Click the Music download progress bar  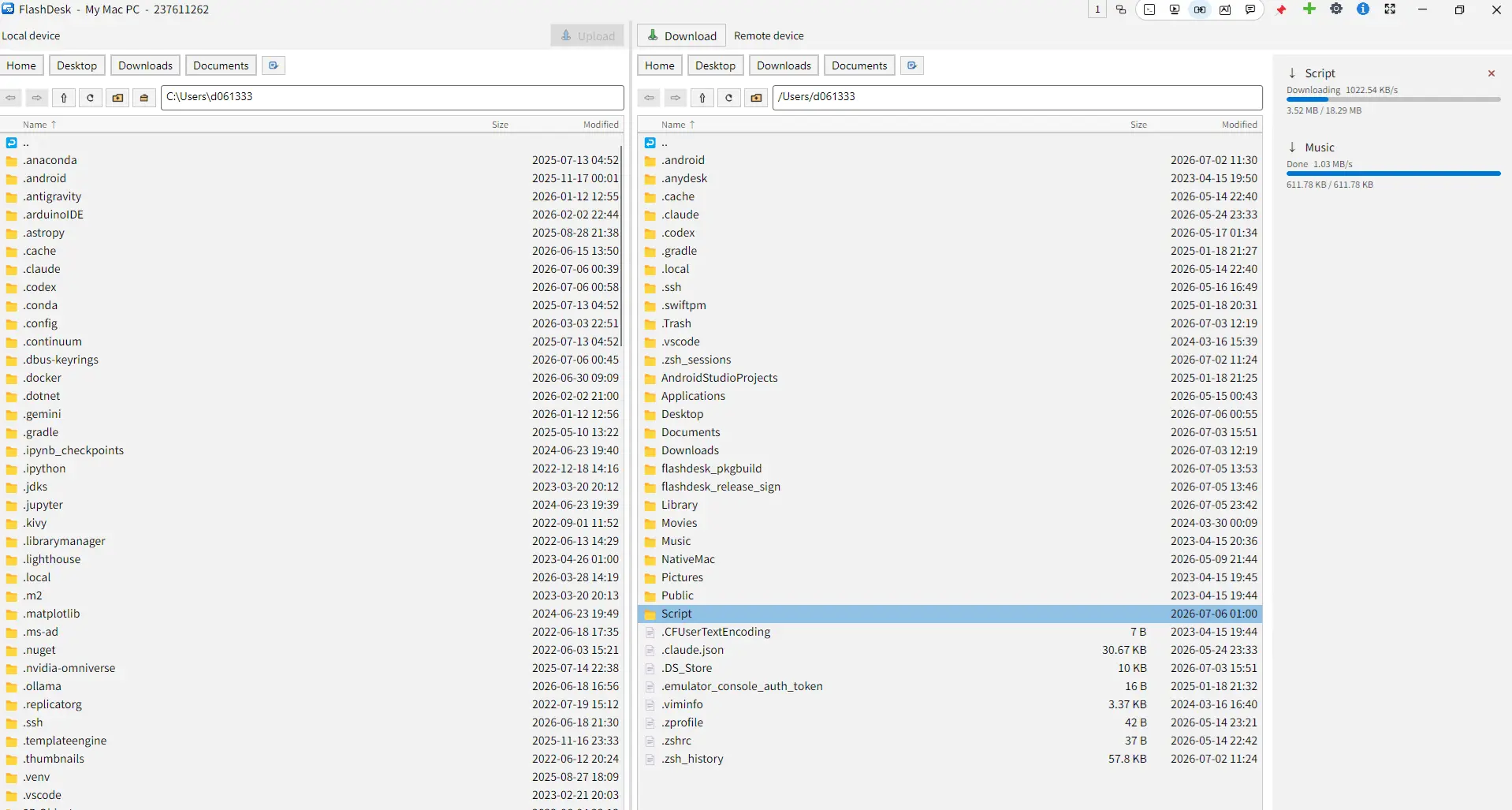point(1393,174)
